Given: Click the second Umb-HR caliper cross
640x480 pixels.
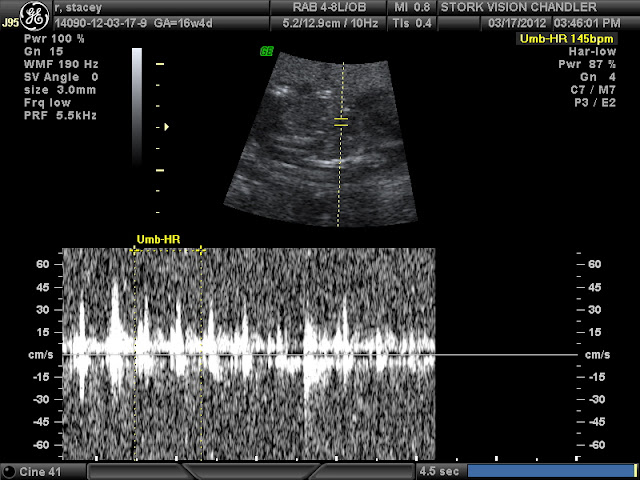Looking at the screenshot, I should [201, 250].
